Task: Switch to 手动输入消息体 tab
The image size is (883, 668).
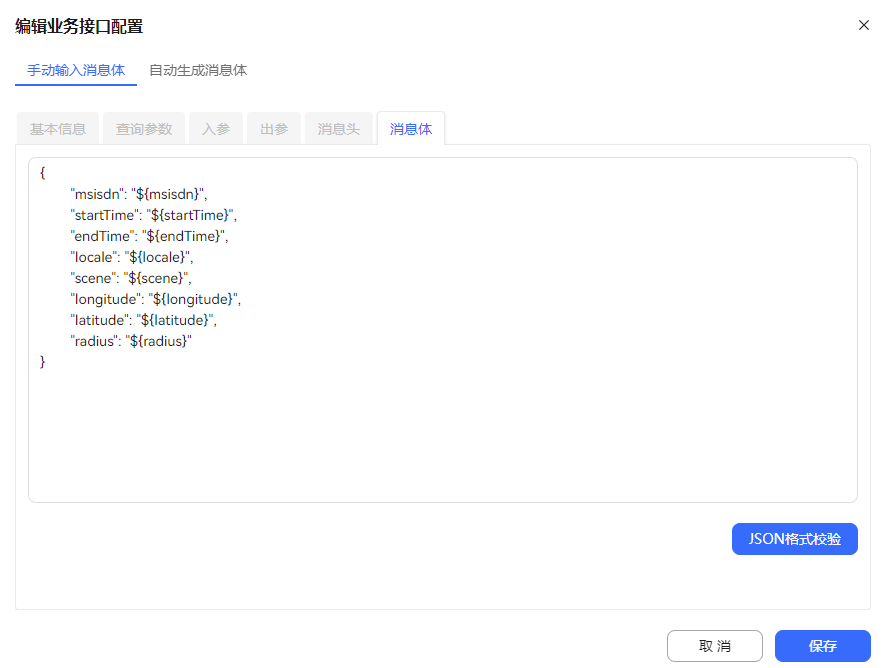Action: pyautogui.click(x=76, y=70)
